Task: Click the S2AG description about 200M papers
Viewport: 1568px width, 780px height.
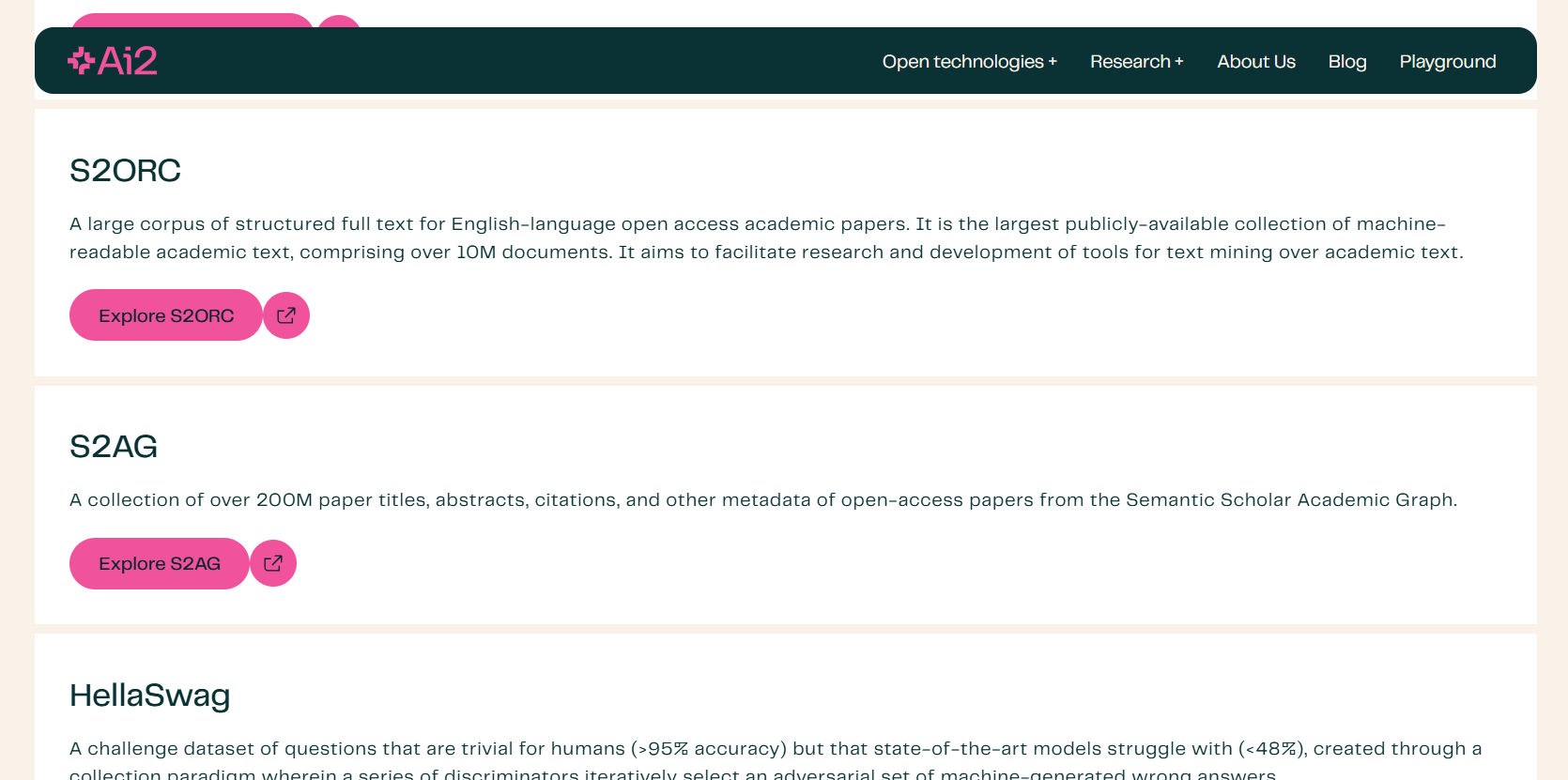Action: pyautogui.click(x=763, y=499)
